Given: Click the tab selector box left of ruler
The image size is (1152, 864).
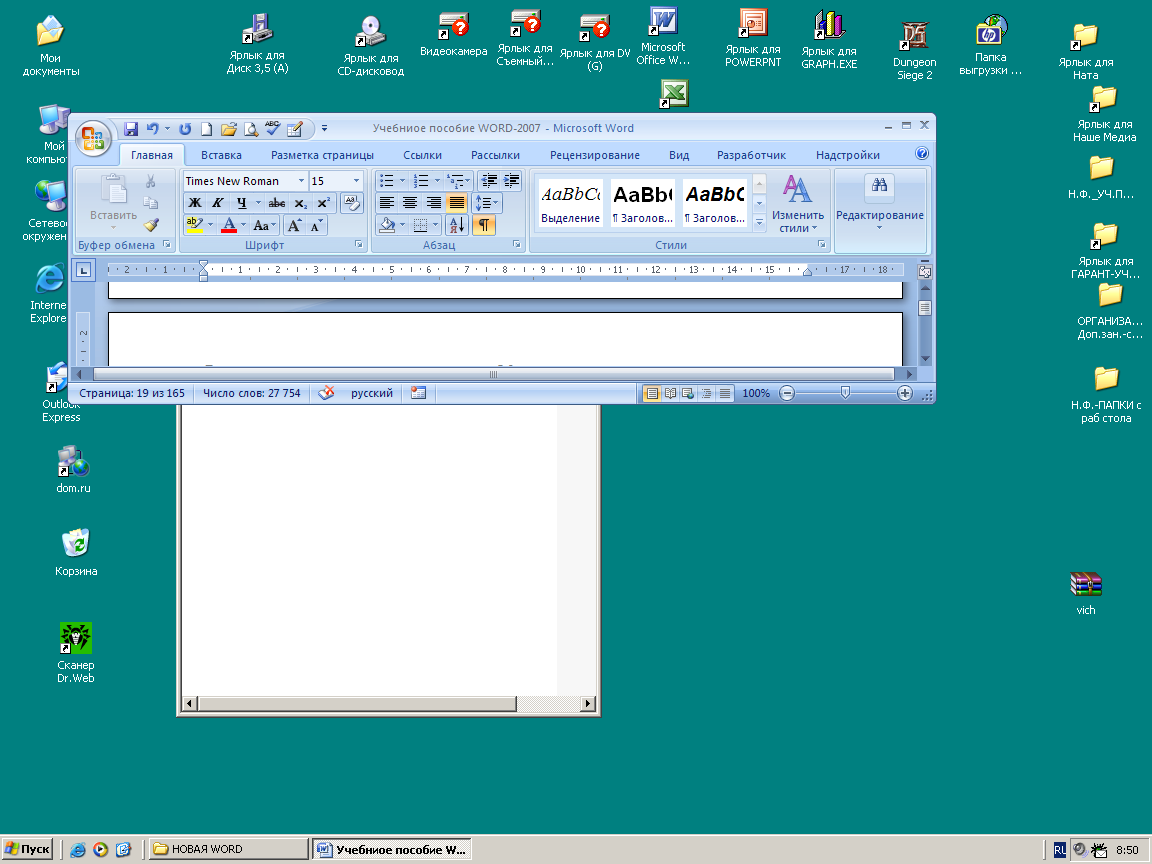Looking at the screenshot, I should coord(84,270).
